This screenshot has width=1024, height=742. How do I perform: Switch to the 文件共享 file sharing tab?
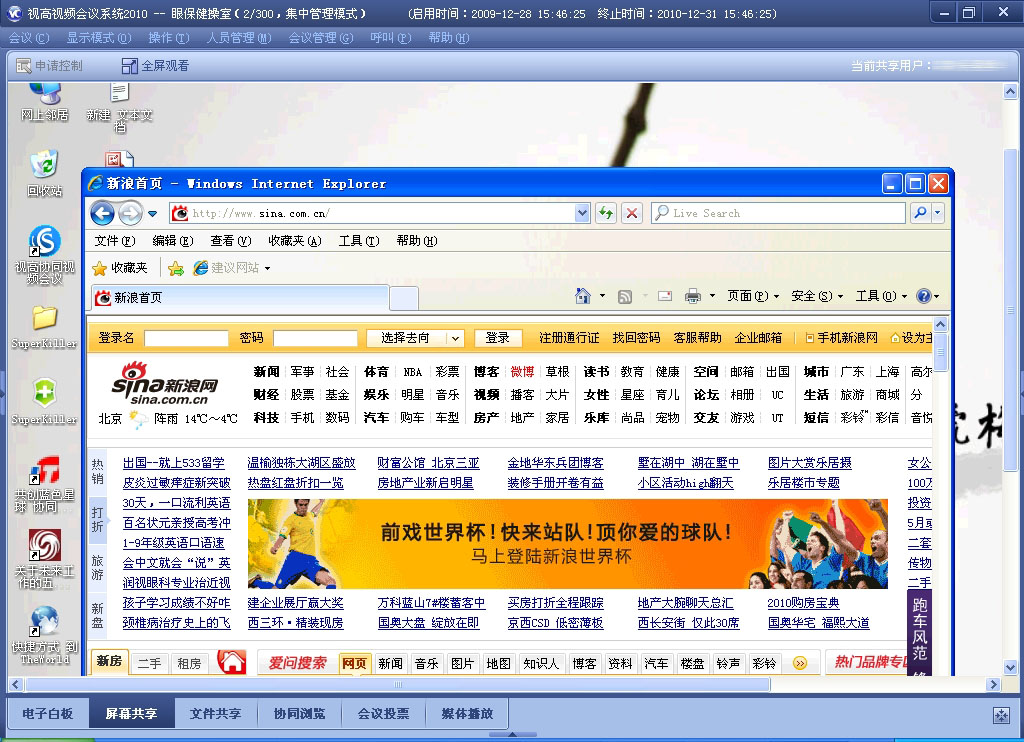[x=216, y=714]
